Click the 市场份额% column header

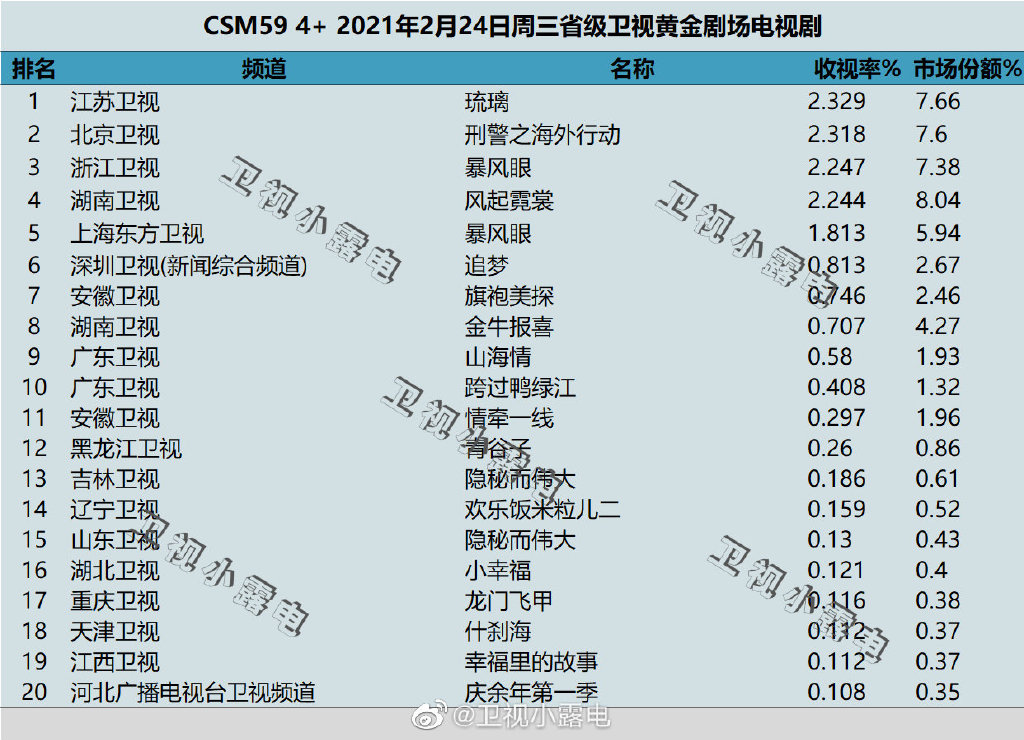(967, 69)
